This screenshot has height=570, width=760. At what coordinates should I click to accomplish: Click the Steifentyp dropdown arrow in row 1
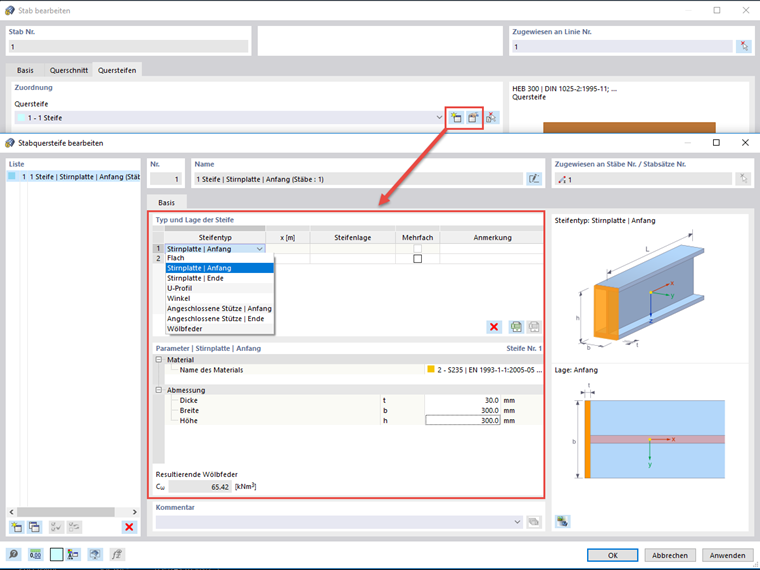click(260, 249)
